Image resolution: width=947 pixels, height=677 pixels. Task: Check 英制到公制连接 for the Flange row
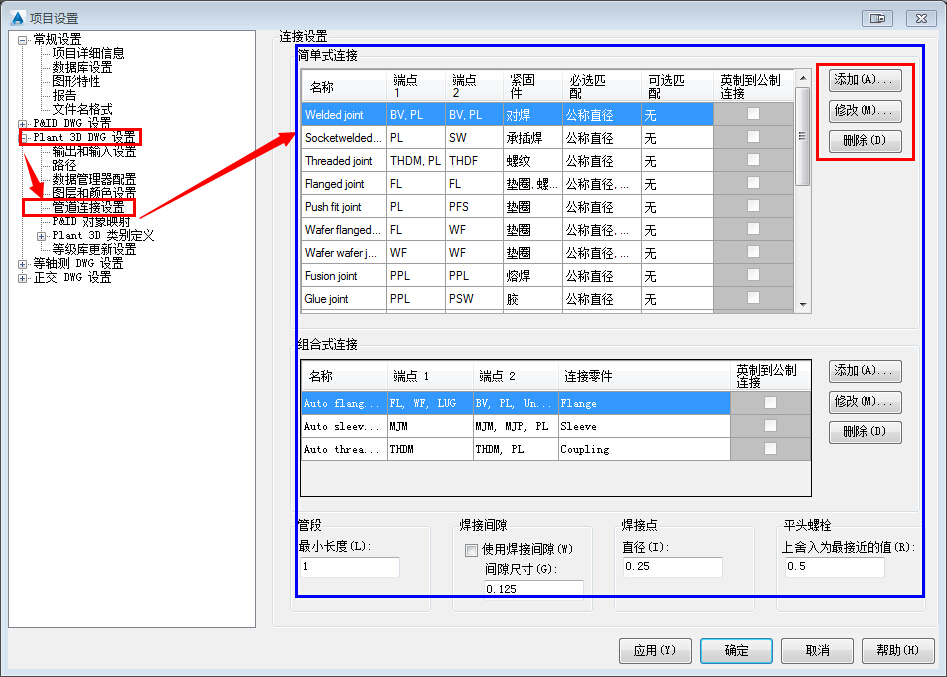click(x=770, y=403)
